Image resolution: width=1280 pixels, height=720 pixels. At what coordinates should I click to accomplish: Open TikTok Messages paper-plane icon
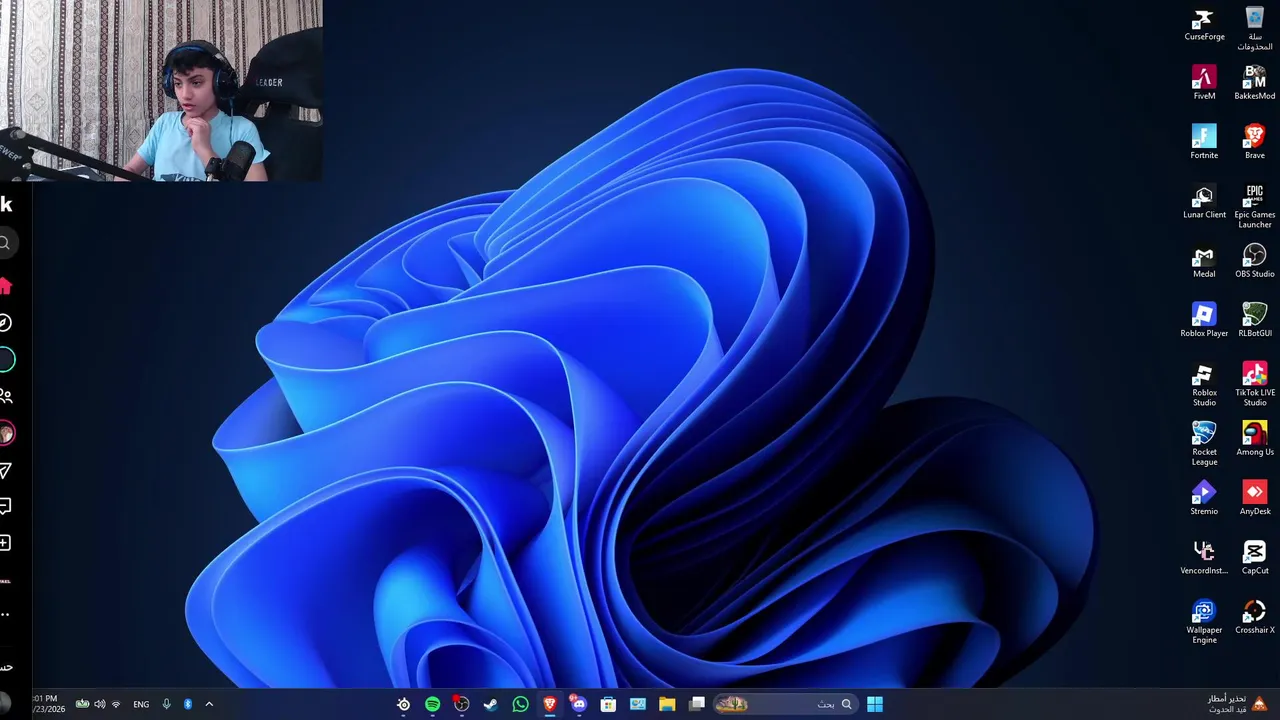point(5,470)
